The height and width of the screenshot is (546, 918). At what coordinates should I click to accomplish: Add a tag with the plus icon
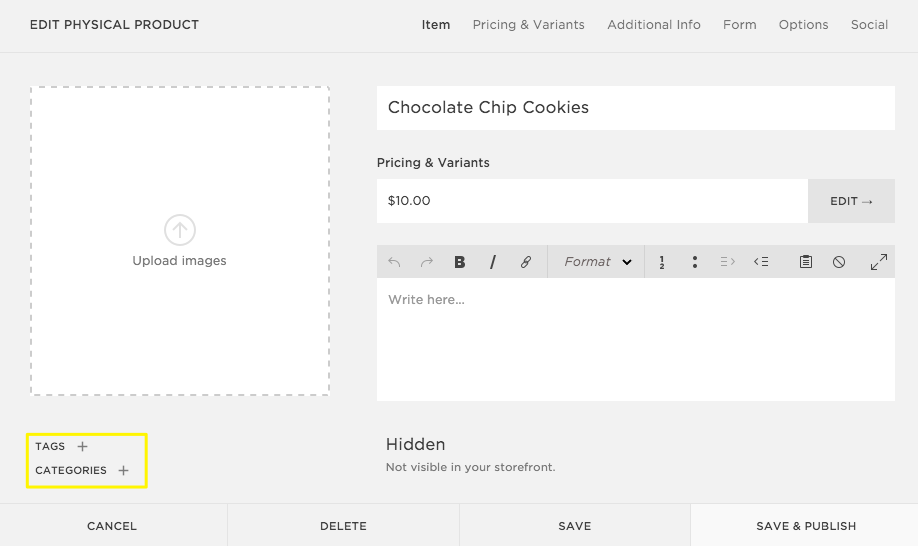83,447
